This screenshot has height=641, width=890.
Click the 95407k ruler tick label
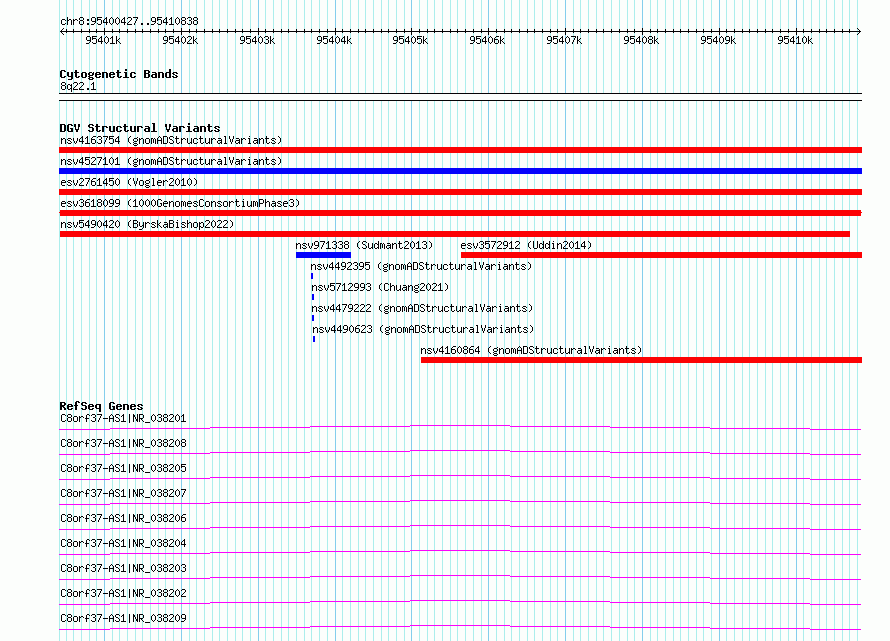564,40
